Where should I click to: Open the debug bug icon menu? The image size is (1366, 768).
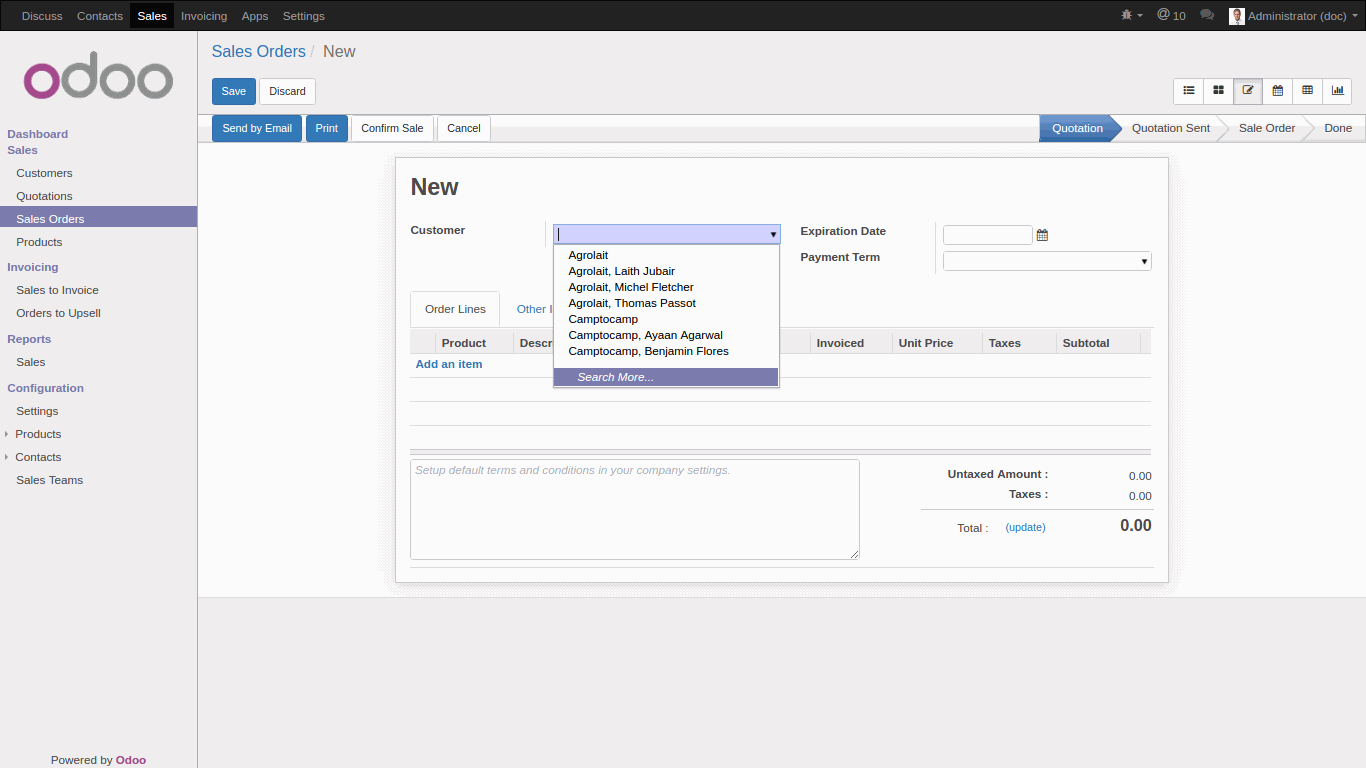pyautogui.click(x=1132, y=15)
